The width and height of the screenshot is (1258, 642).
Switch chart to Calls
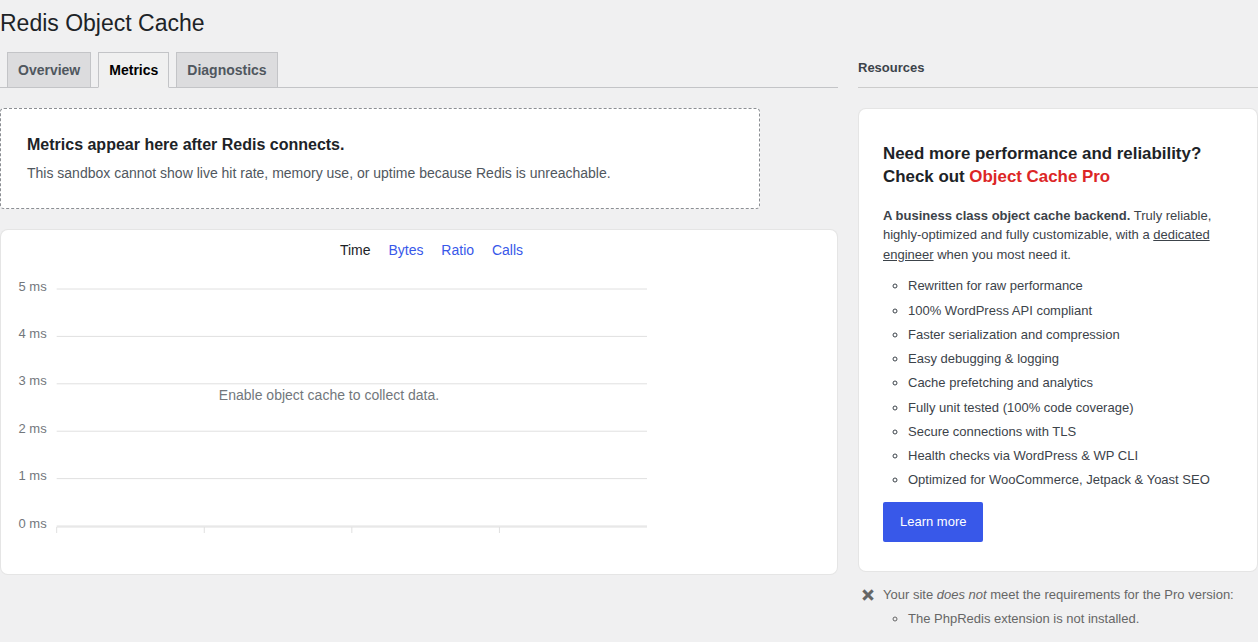(508, 250)
